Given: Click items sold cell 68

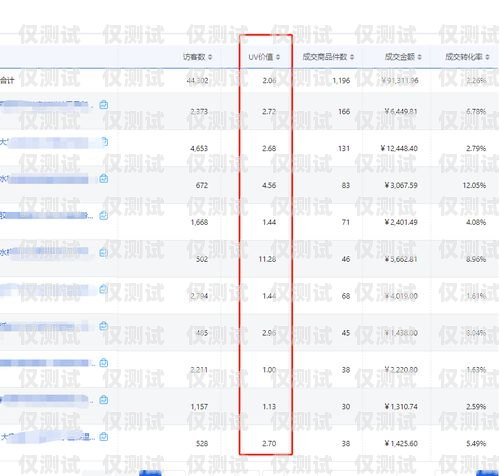Looking at the screenshot, I should coord(346,296).
